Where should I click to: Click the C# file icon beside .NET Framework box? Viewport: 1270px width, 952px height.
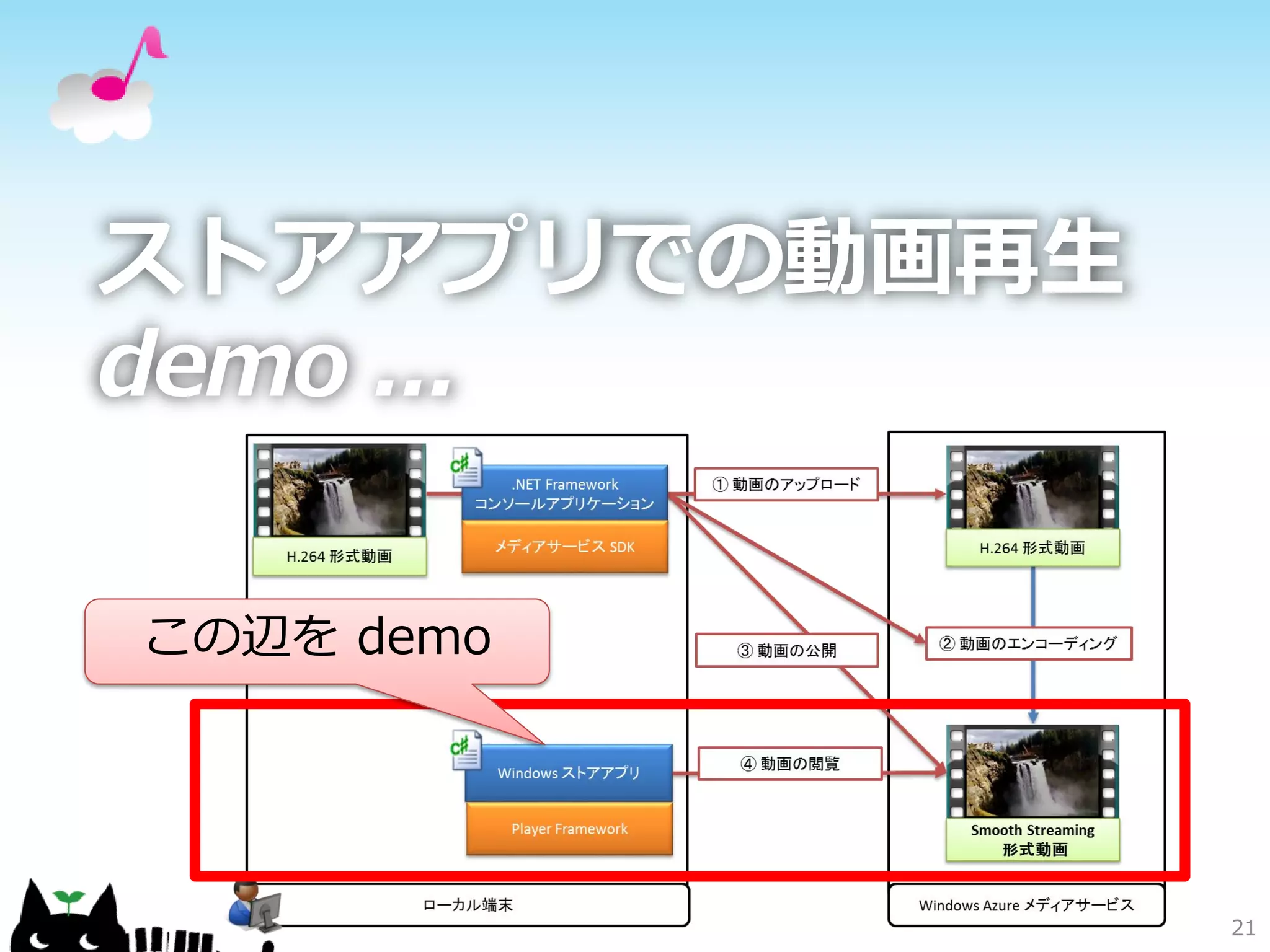pyautogui.click(x=466, y=467)
